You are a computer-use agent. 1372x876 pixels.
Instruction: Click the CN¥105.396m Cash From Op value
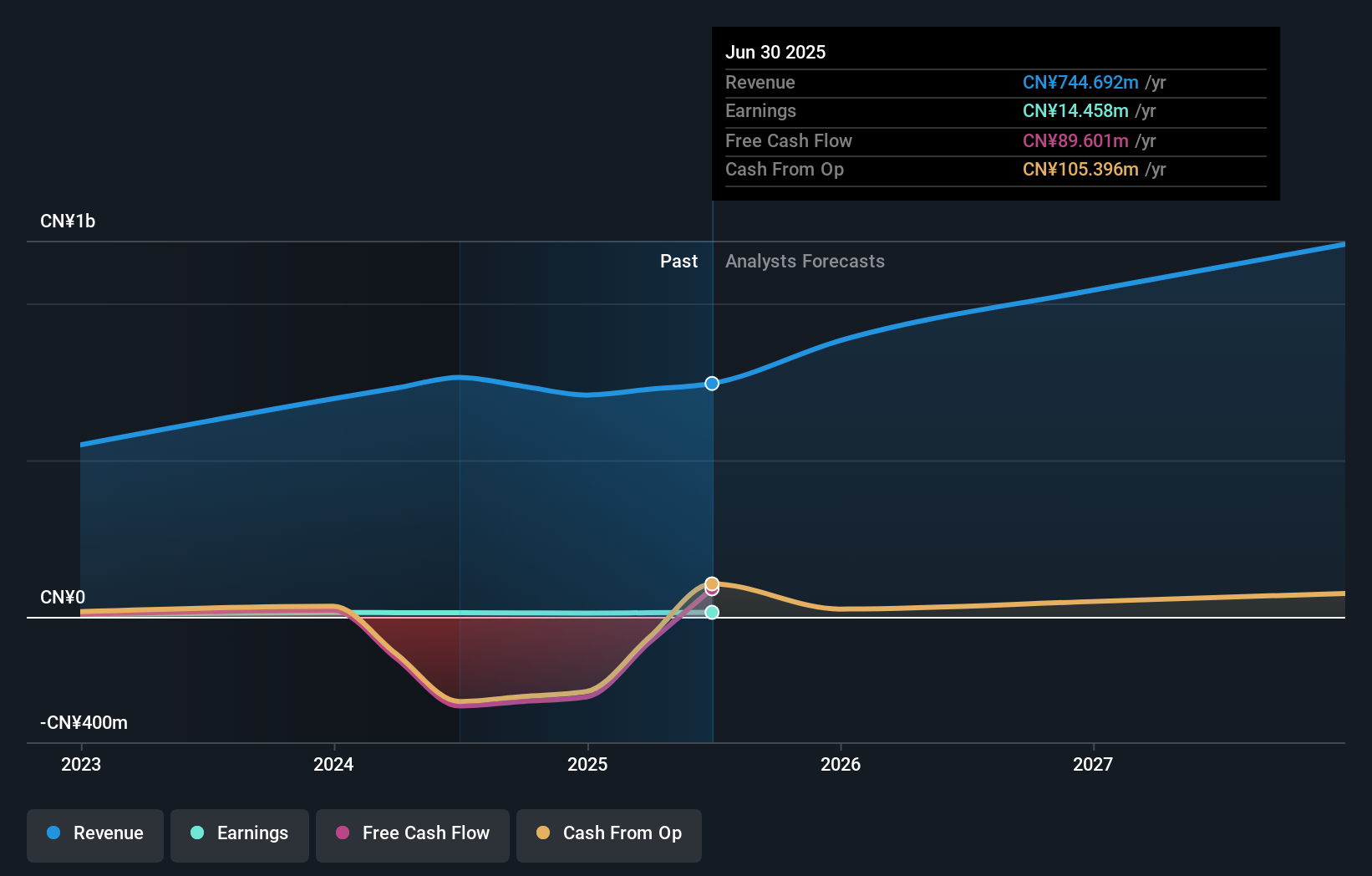tap(1082, 169)
